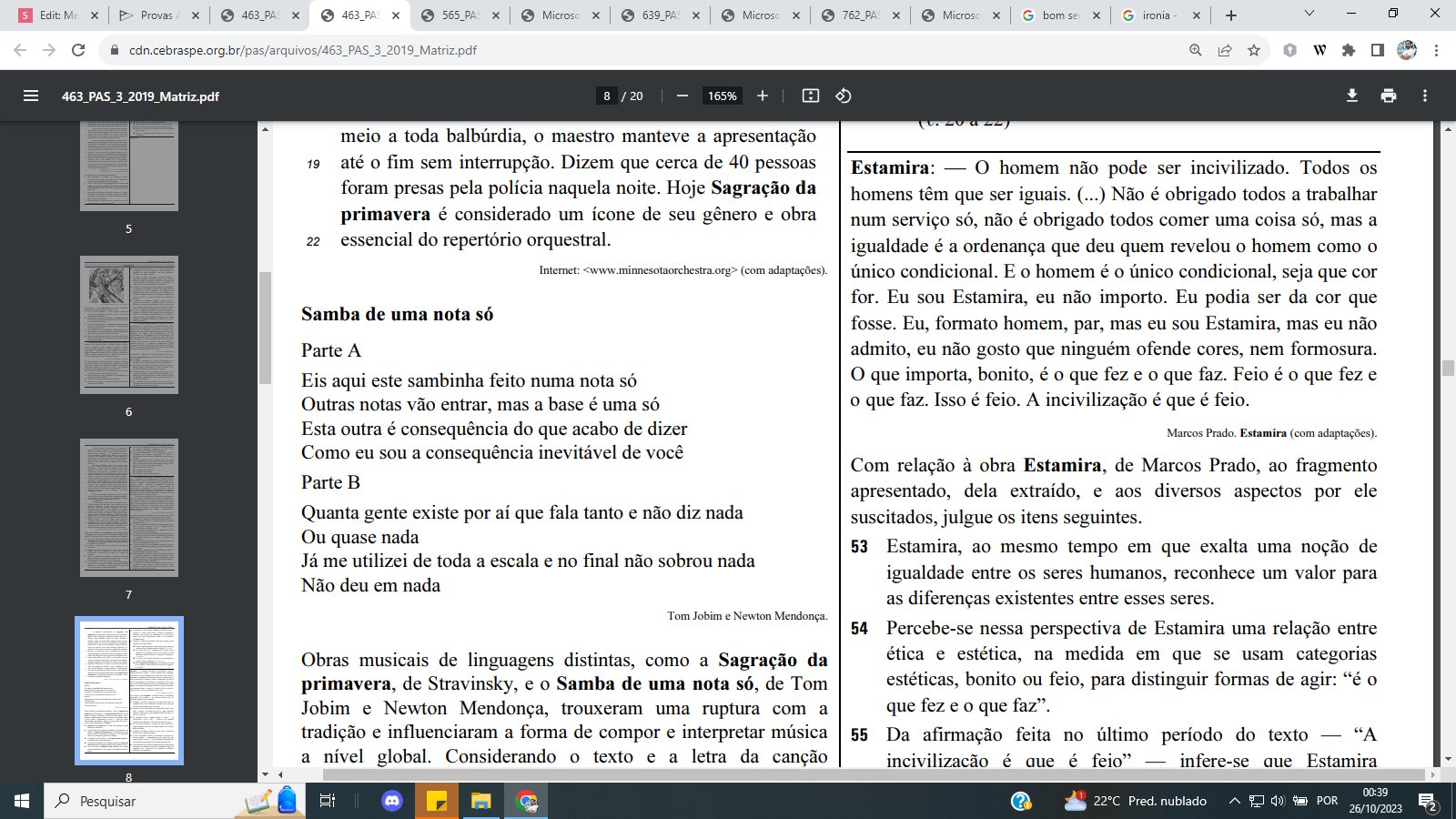The height and width of the screenshot is (819, 1456).
Task: Click the browser forward arrow
Action: click(x=49, y=50)
